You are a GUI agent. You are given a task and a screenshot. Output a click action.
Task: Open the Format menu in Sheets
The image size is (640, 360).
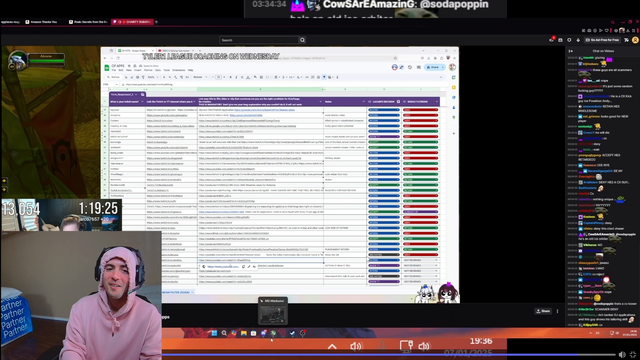[148, 70]
